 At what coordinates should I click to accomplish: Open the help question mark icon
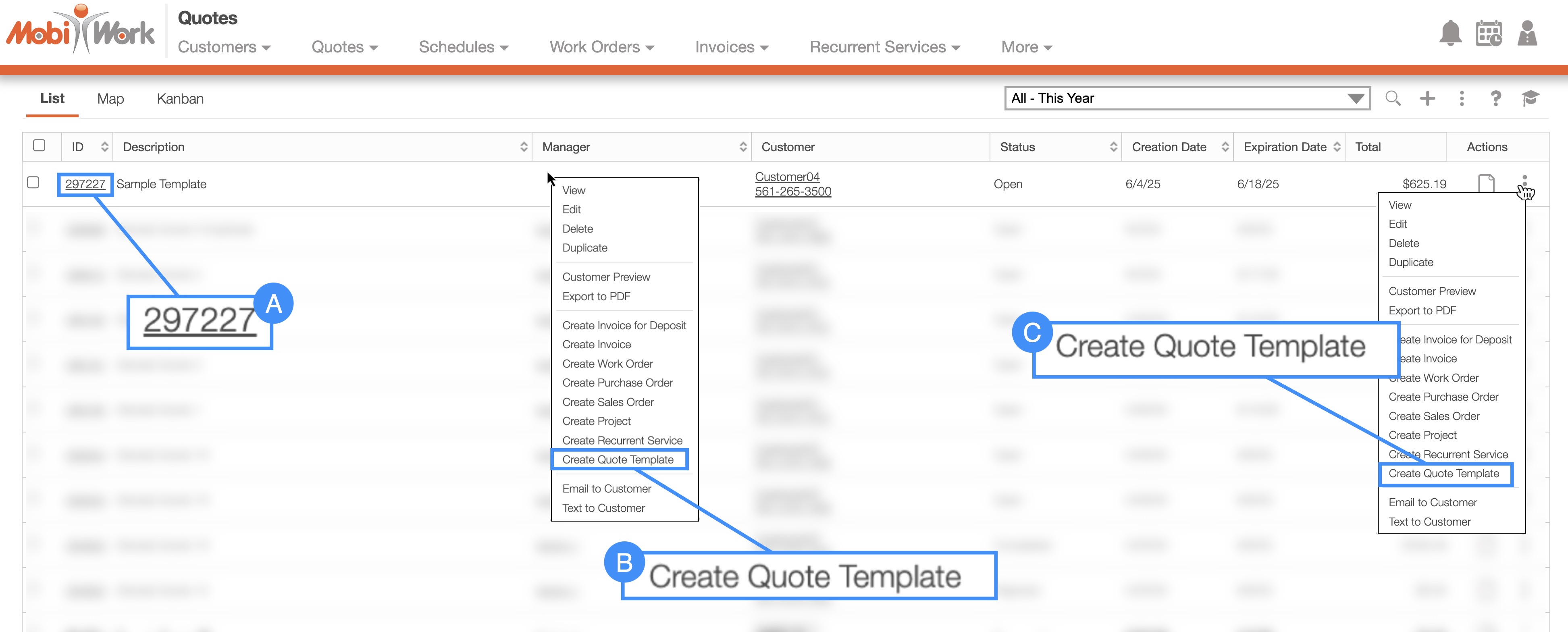1495,98
